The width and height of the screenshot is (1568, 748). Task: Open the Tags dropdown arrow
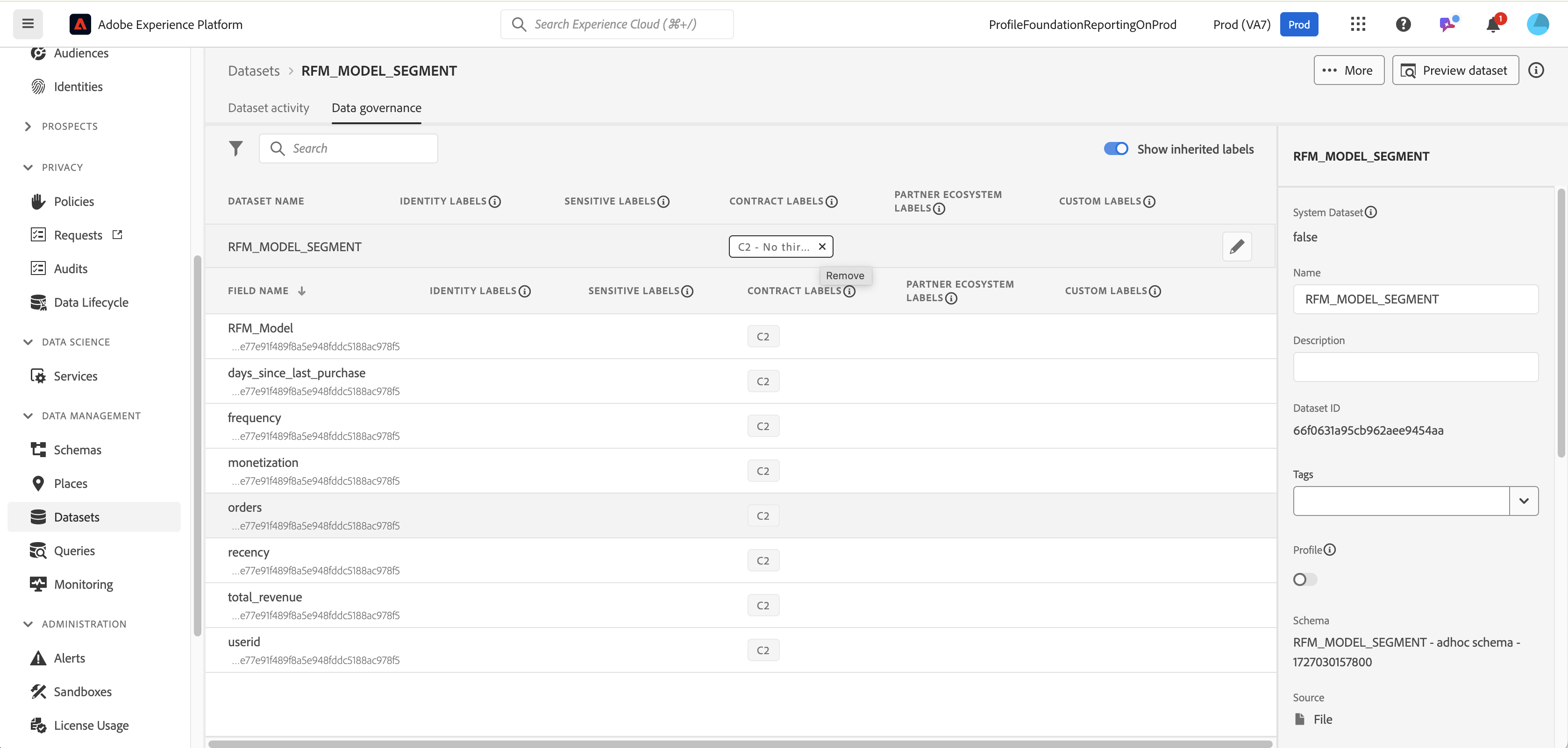click(1523, 501)
